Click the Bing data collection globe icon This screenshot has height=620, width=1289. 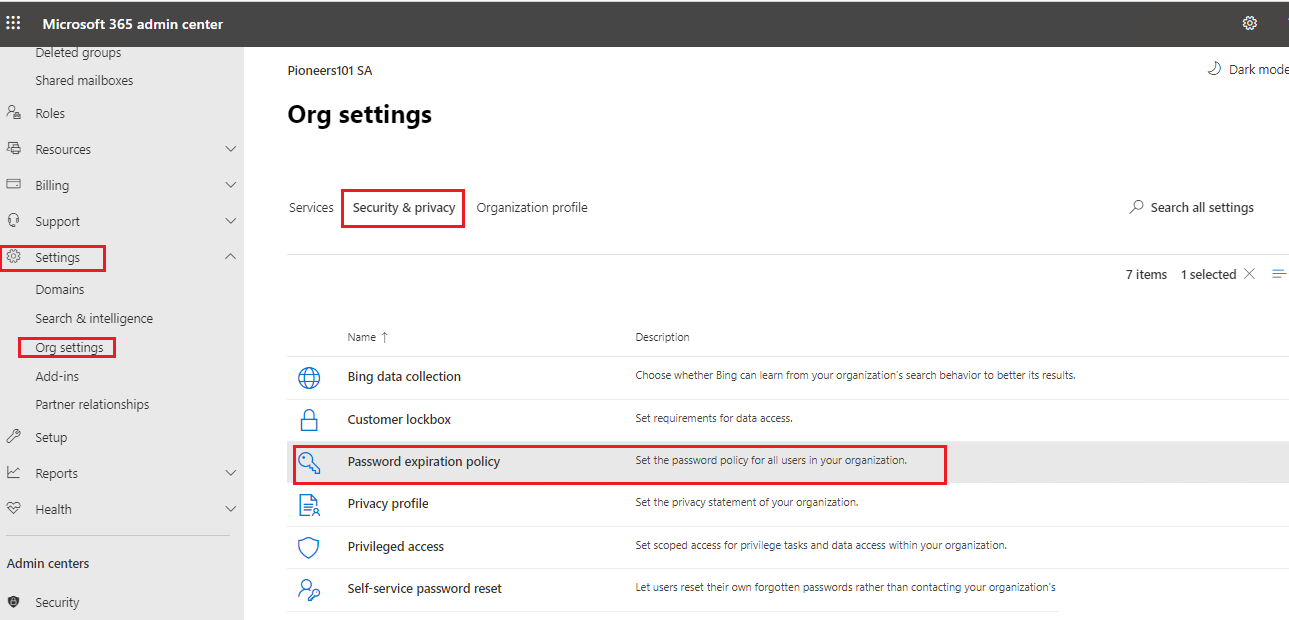pyautogui.click(x=309, y=377)
